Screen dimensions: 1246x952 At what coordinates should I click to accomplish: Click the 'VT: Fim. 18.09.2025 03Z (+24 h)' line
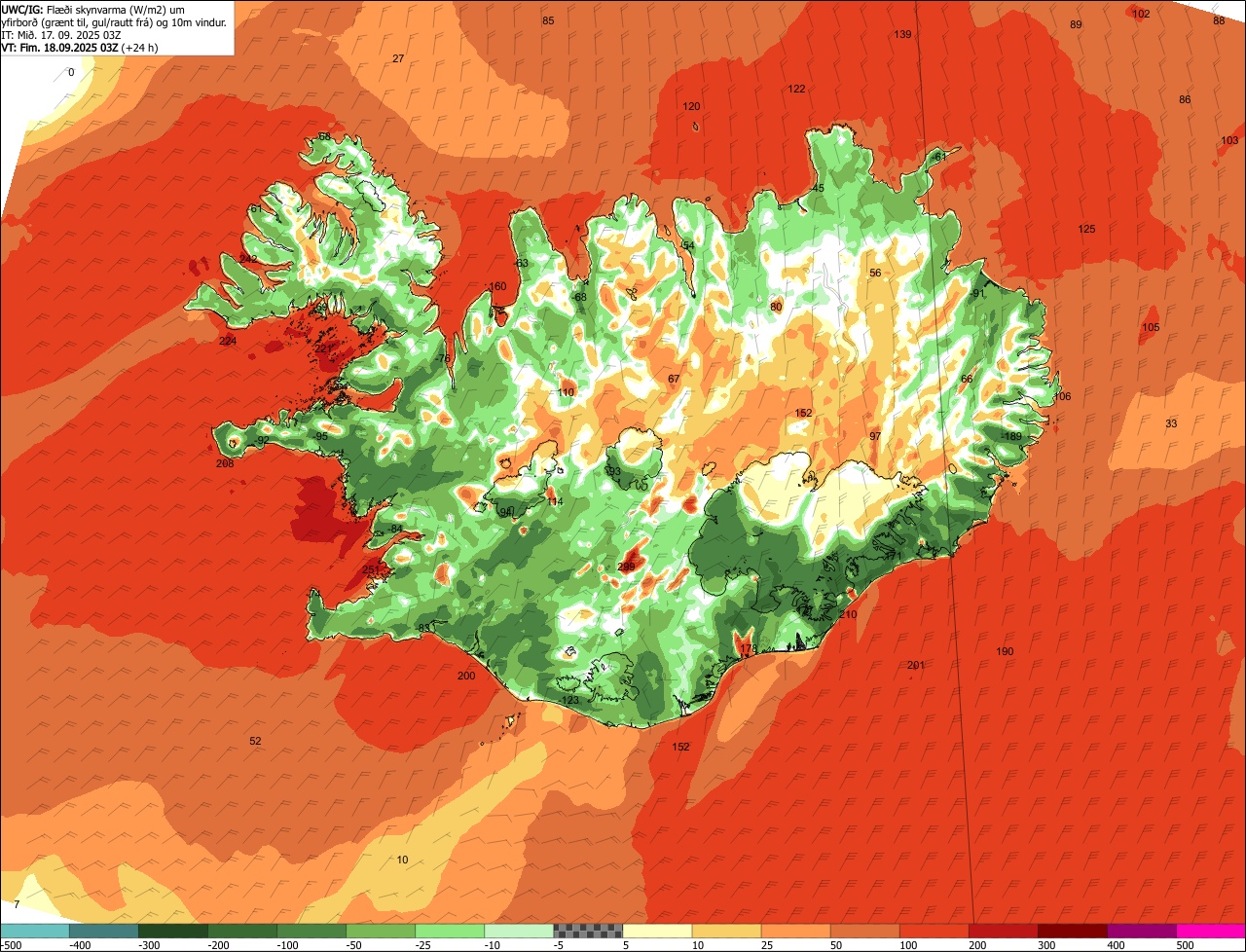(x=80, y=47)
